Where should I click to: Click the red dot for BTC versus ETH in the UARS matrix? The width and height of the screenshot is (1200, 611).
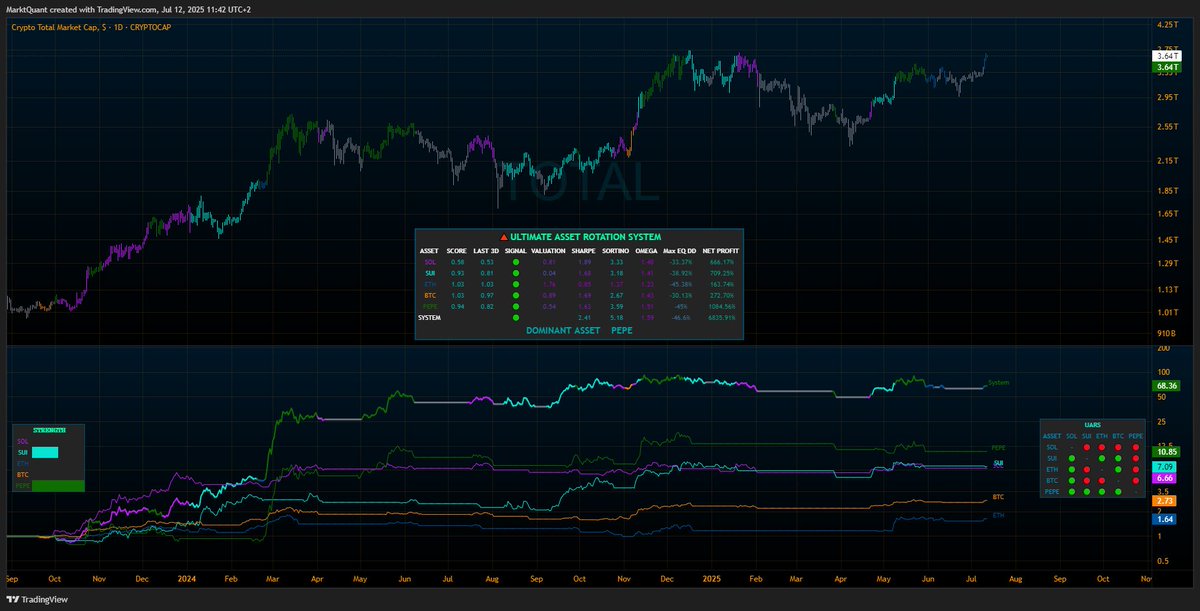pyautogui.click(x=1102, y=481)
